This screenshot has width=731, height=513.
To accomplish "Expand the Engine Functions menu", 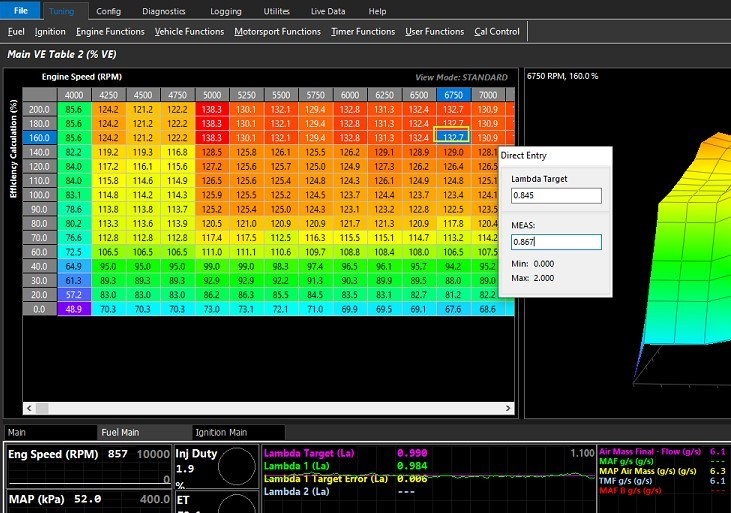I will point(110,32).
